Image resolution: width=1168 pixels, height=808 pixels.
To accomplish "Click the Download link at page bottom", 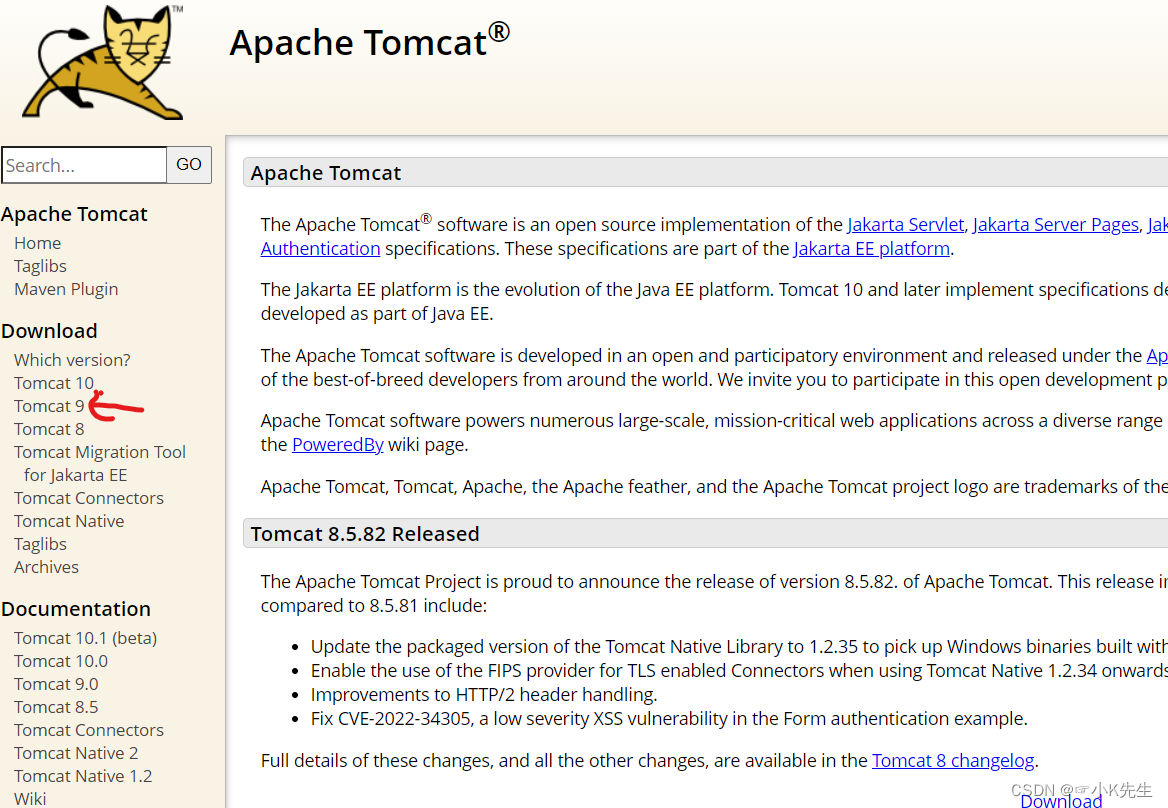I will click(1061, 801).
